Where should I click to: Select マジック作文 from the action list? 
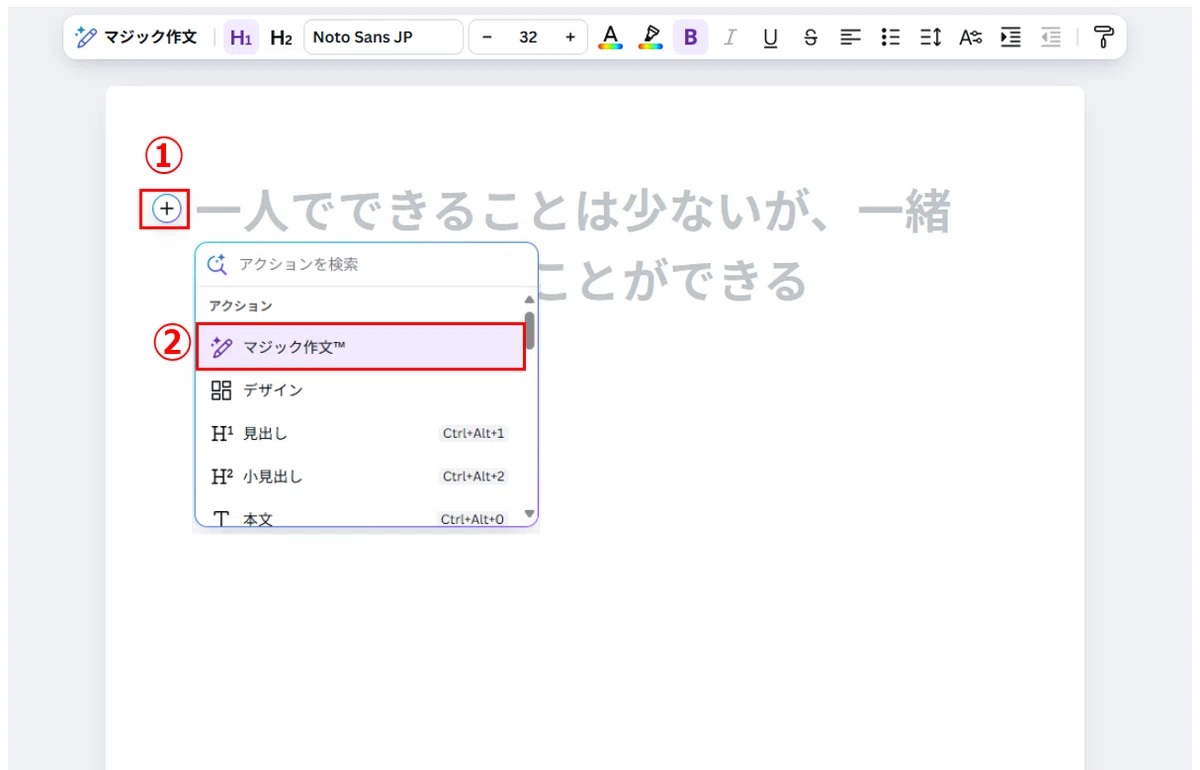pos(360,347)
